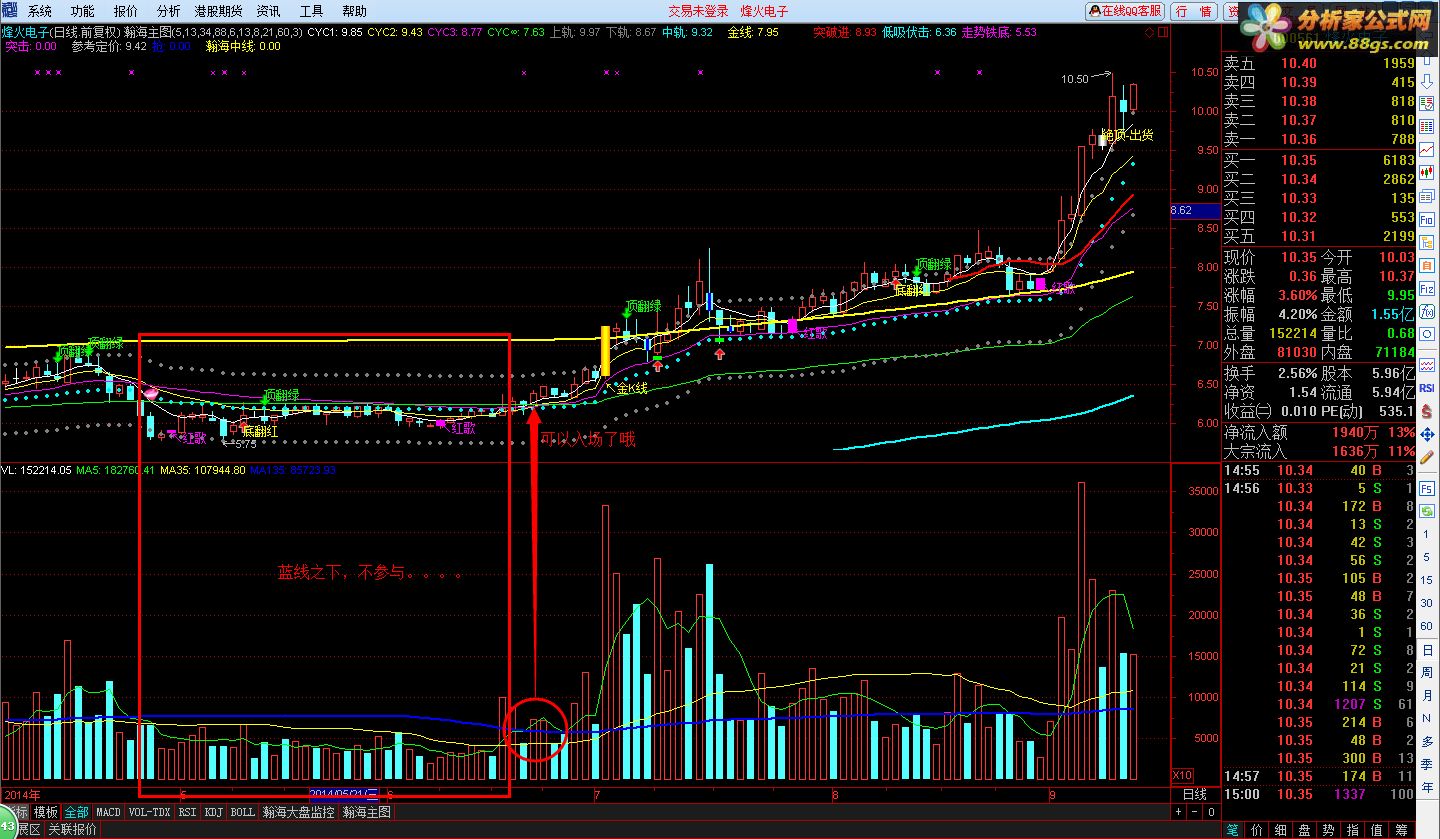1440x839 pixels.
Task: Click the X10 volume scale button
Action: (x=1183, y=776)
